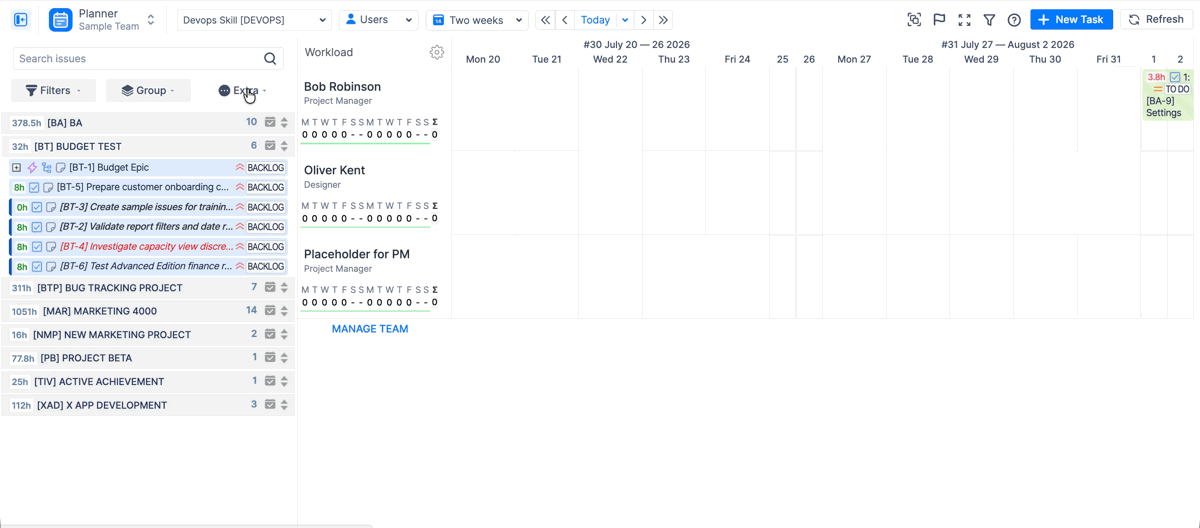Click the note icon on BT-5 row
This screenshot has width=1200, height=528.
(48, 187)
